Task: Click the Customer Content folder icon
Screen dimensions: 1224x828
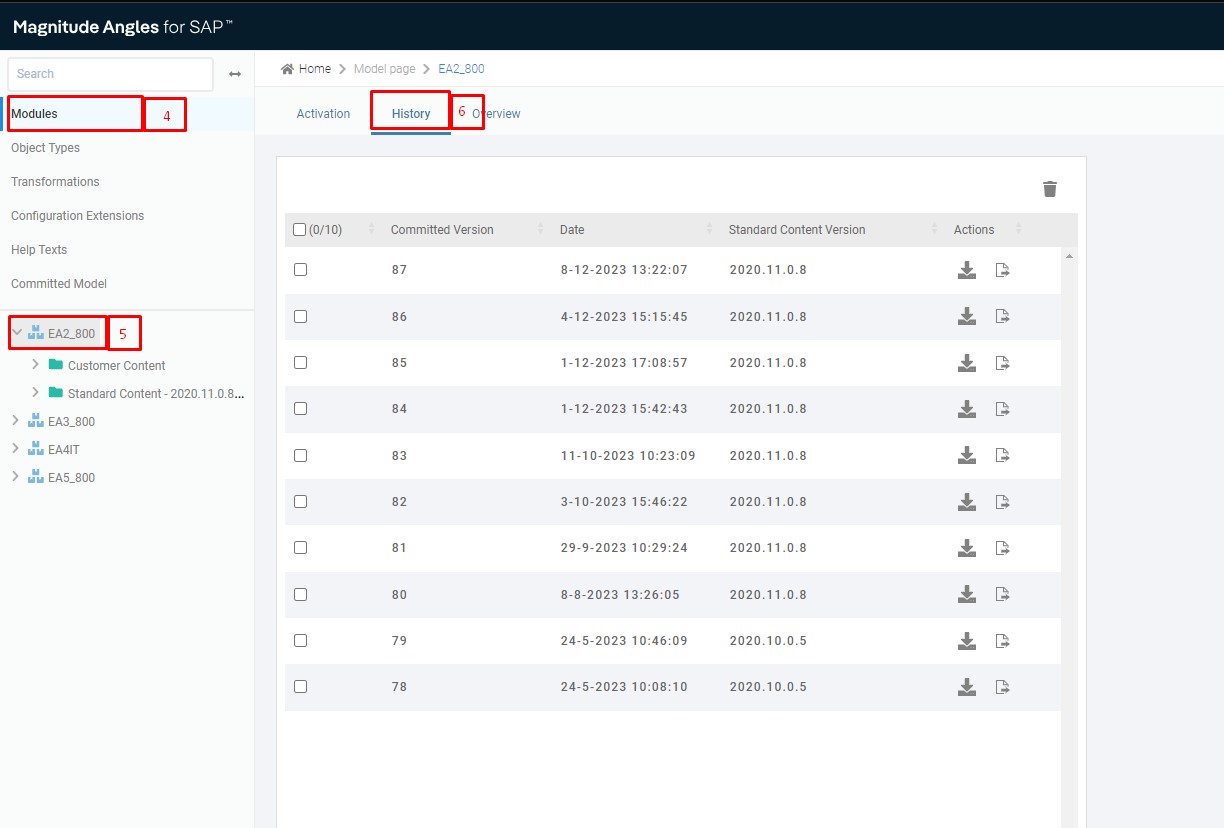Action: point(56,365)
